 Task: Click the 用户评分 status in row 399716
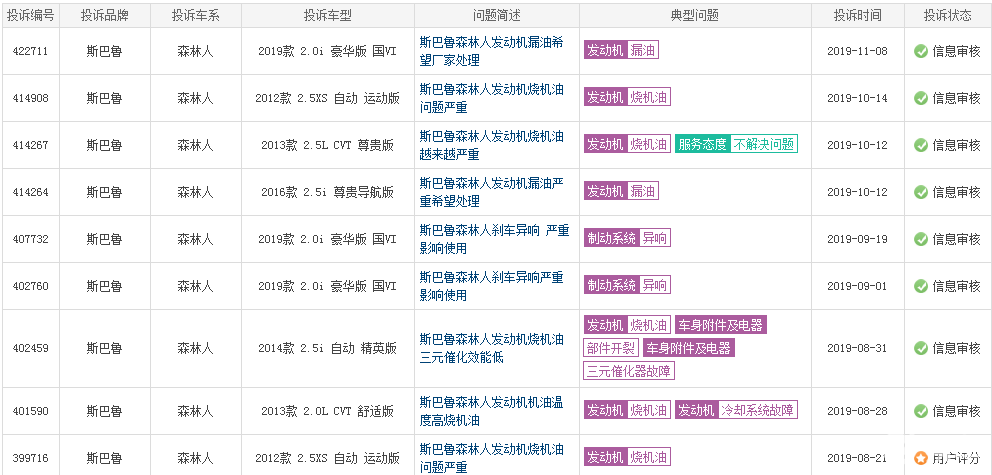956,457
